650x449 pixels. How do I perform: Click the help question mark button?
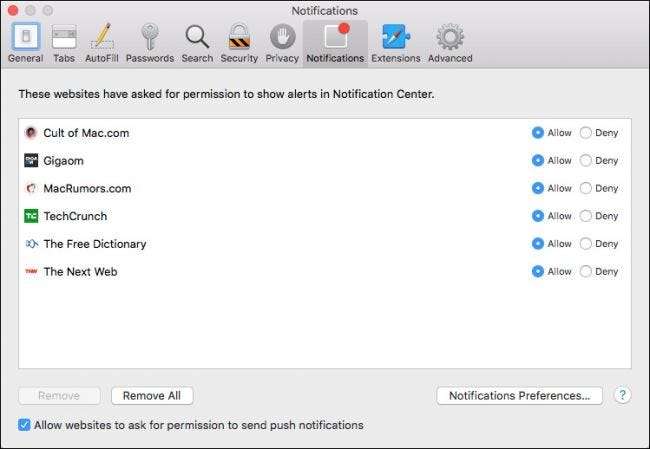point(622,396)
